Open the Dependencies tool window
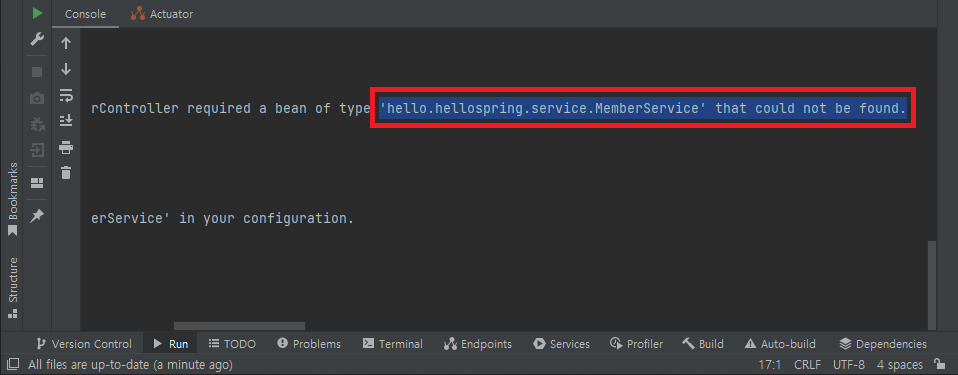 tap(883, 344)
